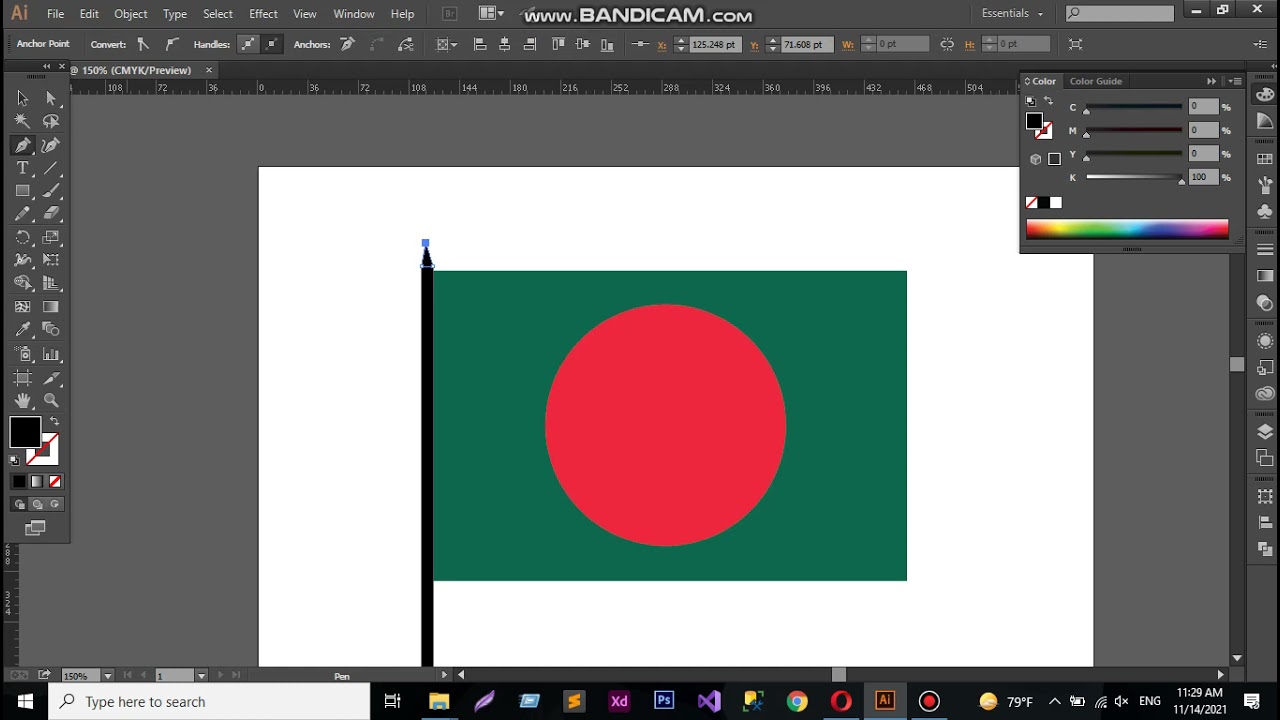
Task: Click the K slider track
Action: tap(1134, 177)
